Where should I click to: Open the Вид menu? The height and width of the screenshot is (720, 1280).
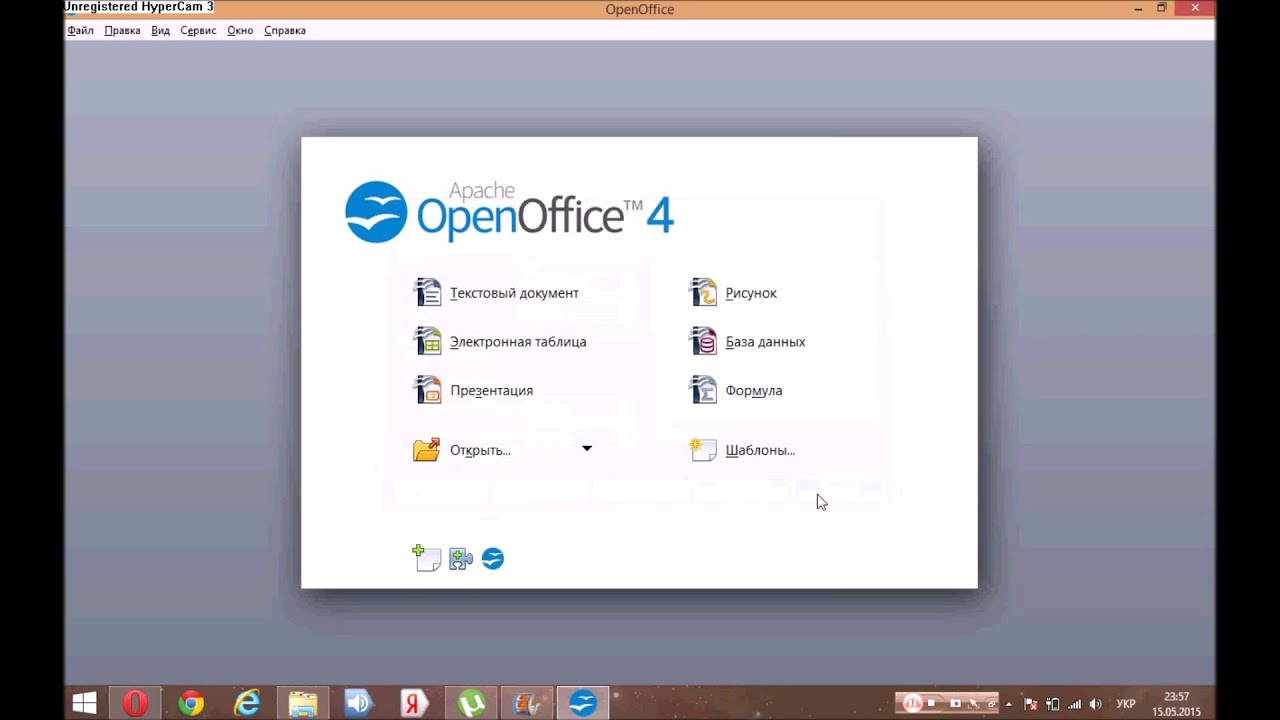click(160, 30)
